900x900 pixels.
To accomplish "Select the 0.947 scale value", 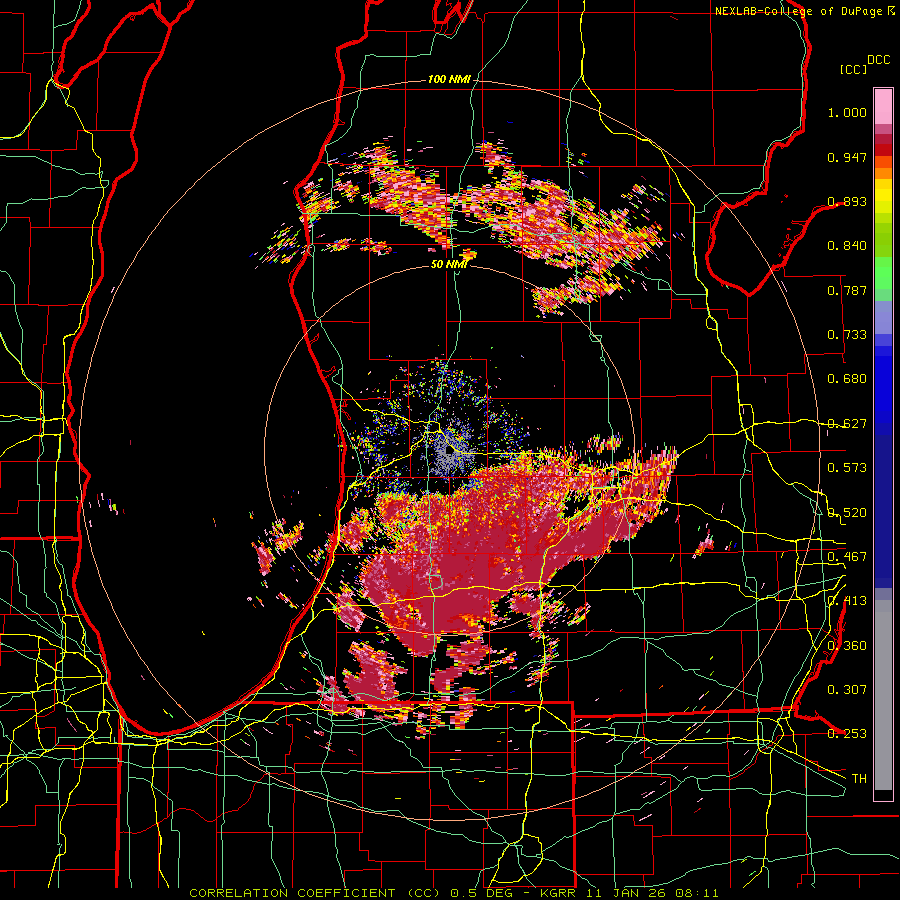I will [847, 157].
